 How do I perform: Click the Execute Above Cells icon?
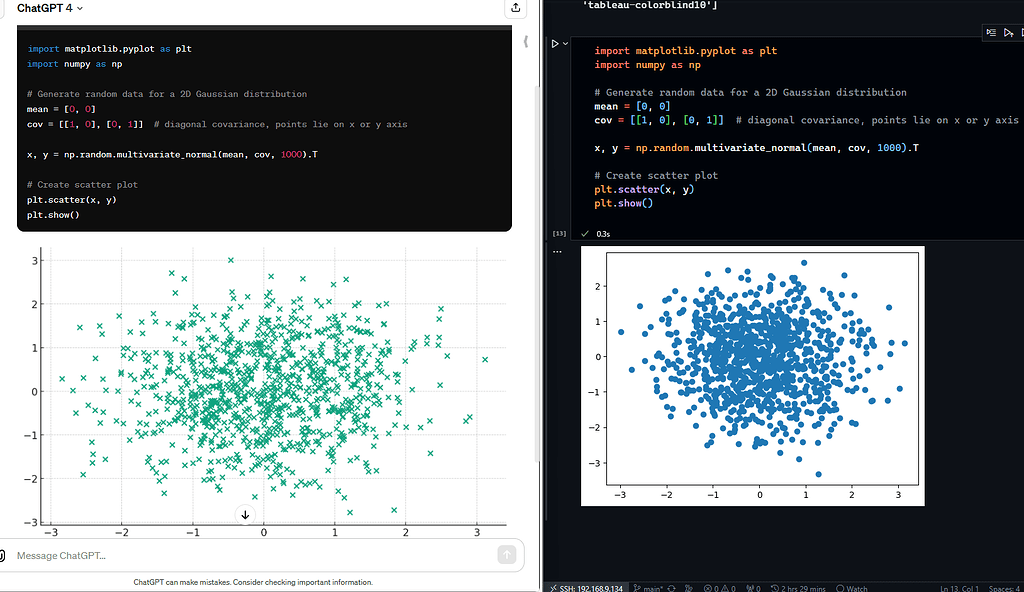[990, 33]
